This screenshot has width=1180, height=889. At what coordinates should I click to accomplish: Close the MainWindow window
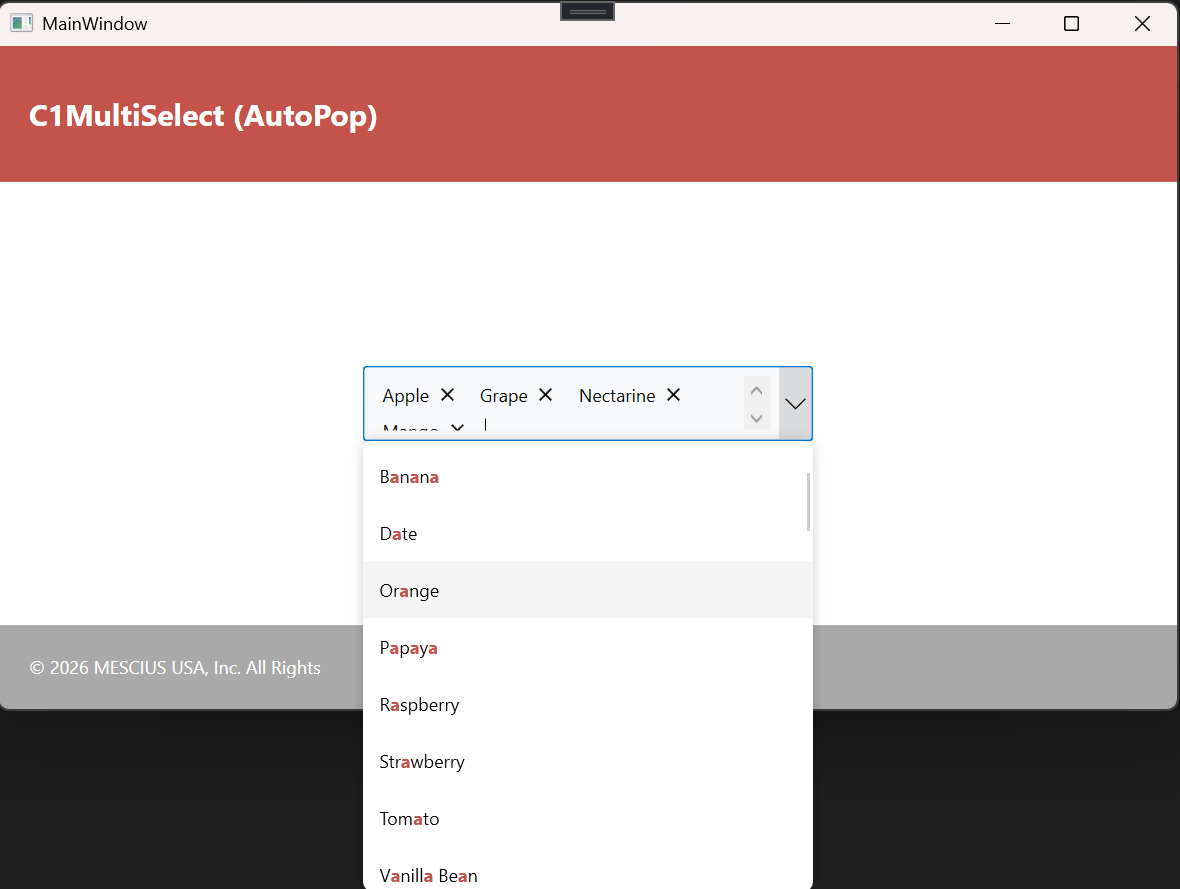tap(1142, 23)
